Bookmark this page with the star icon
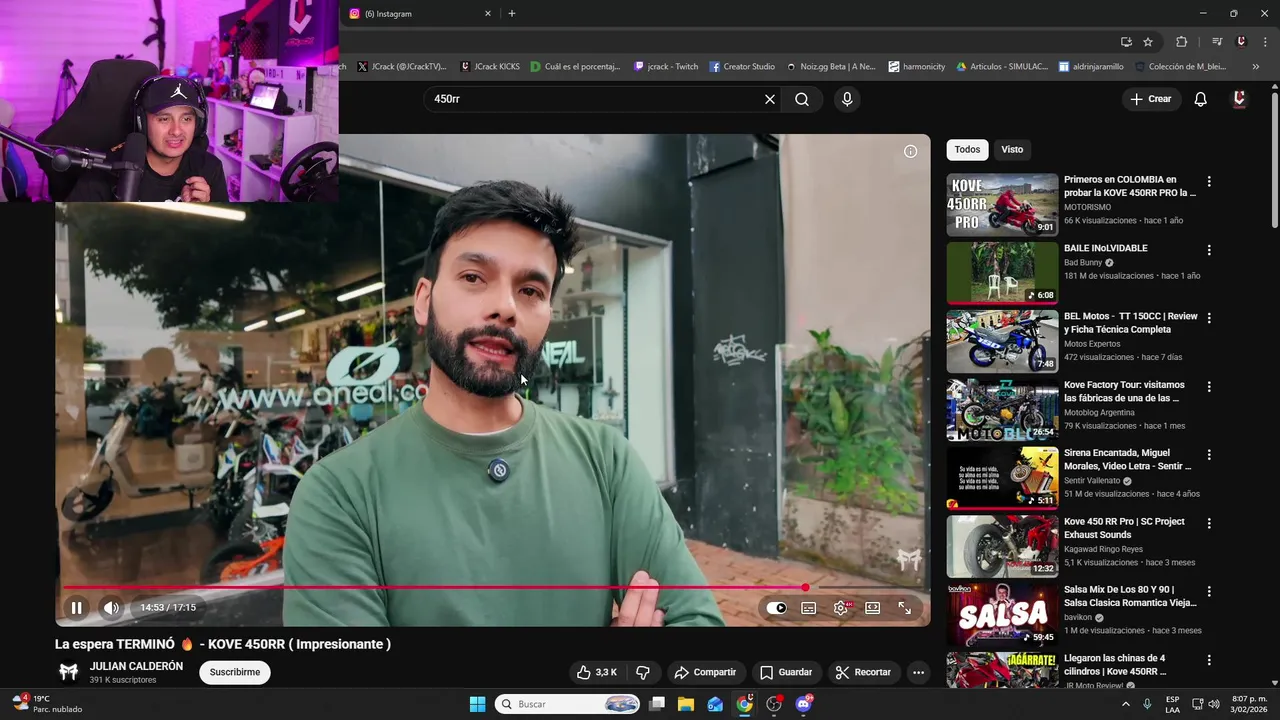 tap(1148, 41)
